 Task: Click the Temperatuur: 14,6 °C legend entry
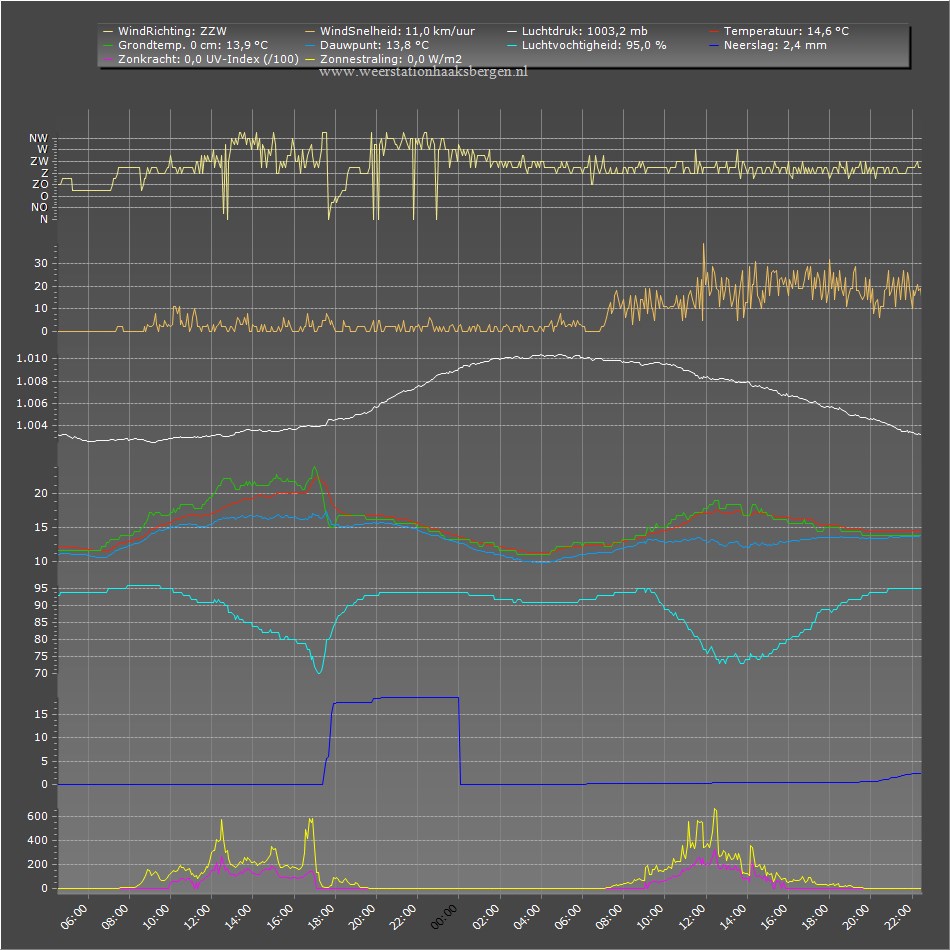click(x=779, y=31)
